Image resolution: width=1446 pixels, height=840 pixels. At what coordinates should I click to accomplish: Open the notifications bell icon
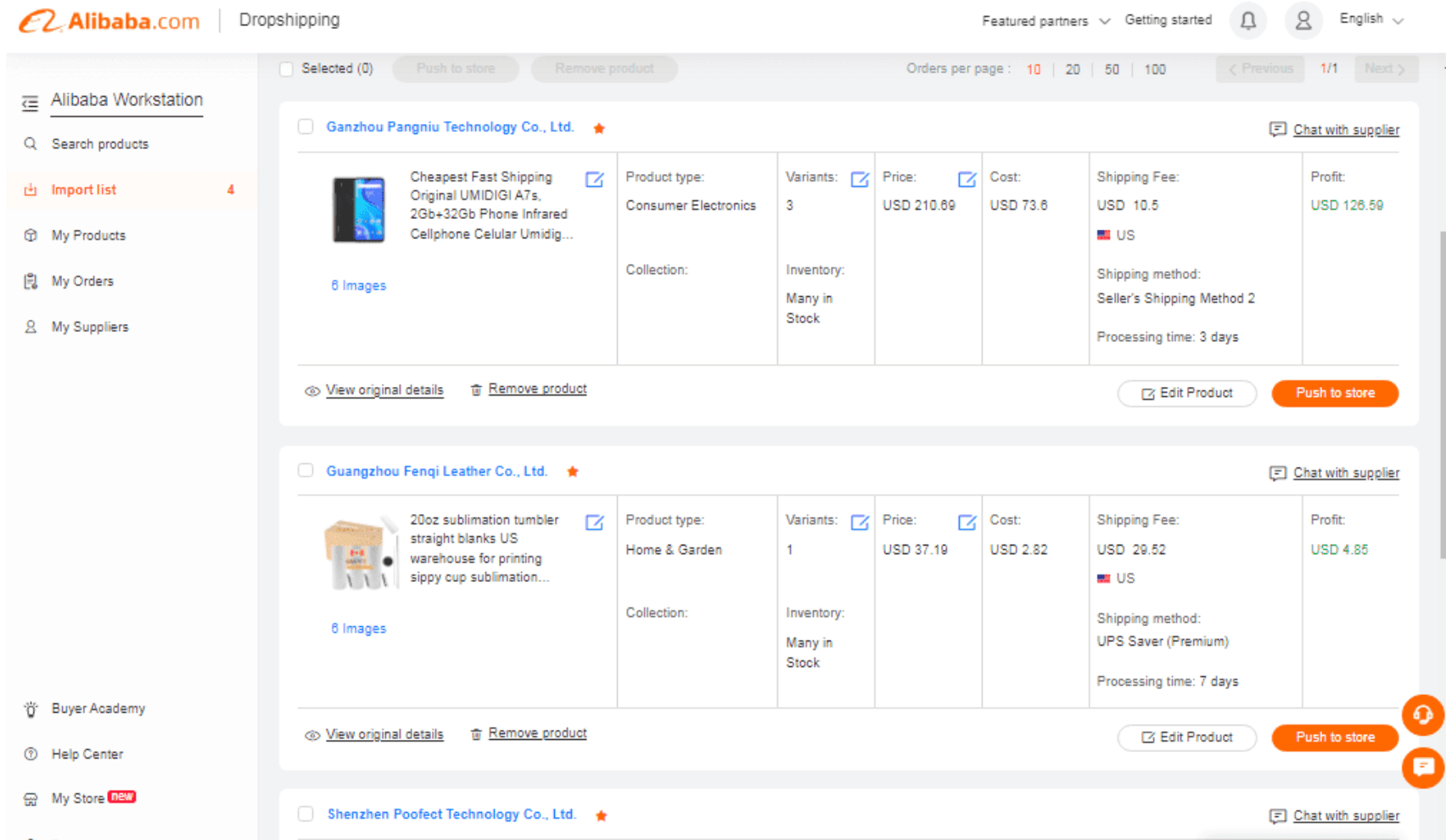pyautogui.click(x=1247, y=20)
